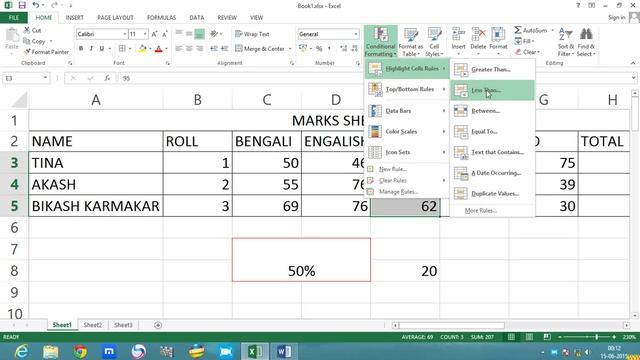Switch to Sheet2 tab
The width and height of the screenshot is (640, 360).
click(93, 325)
